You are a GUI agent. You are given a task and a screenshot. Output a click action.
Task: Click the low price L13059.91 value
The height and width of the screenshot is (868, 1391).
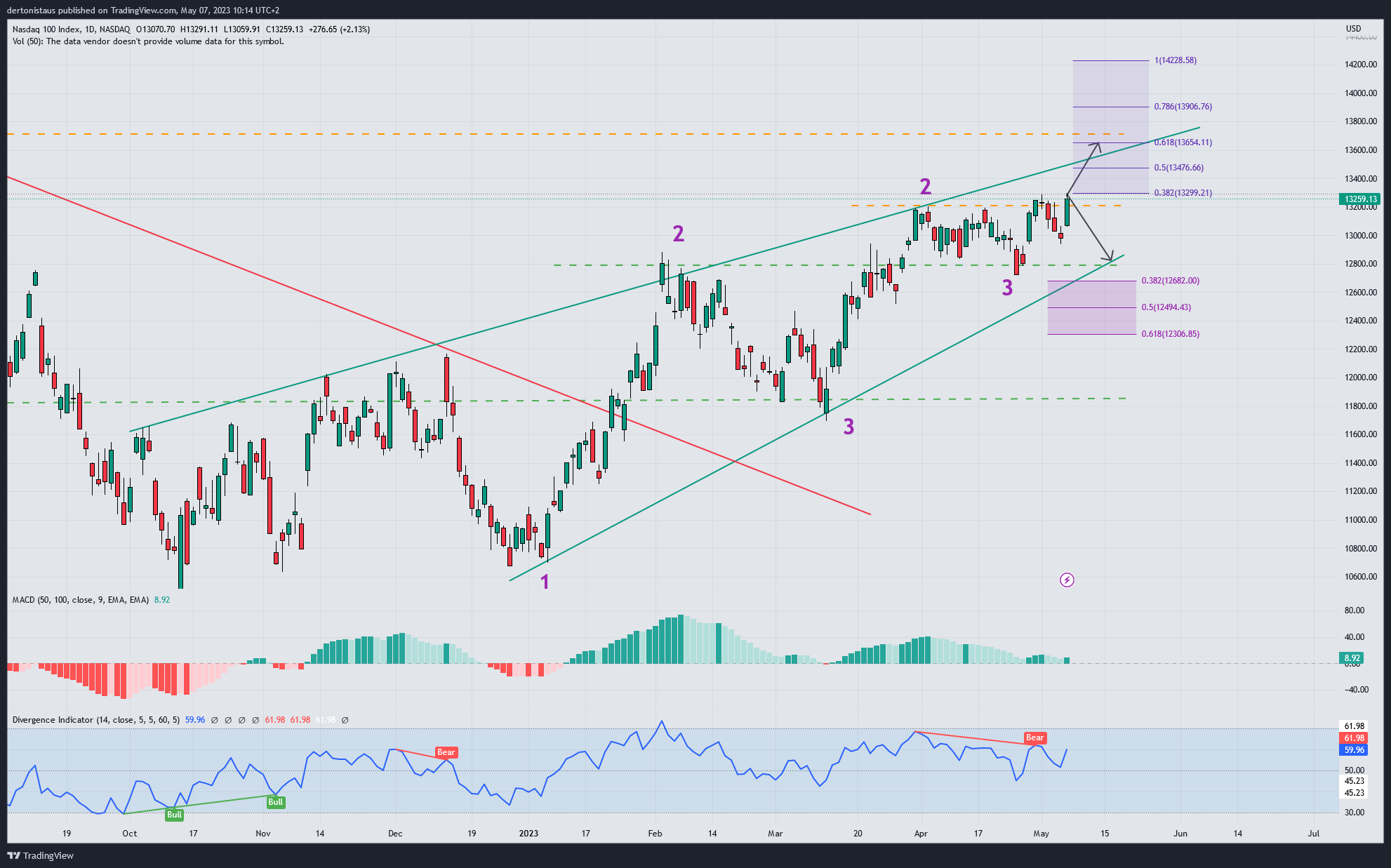(x=242, y=29)
